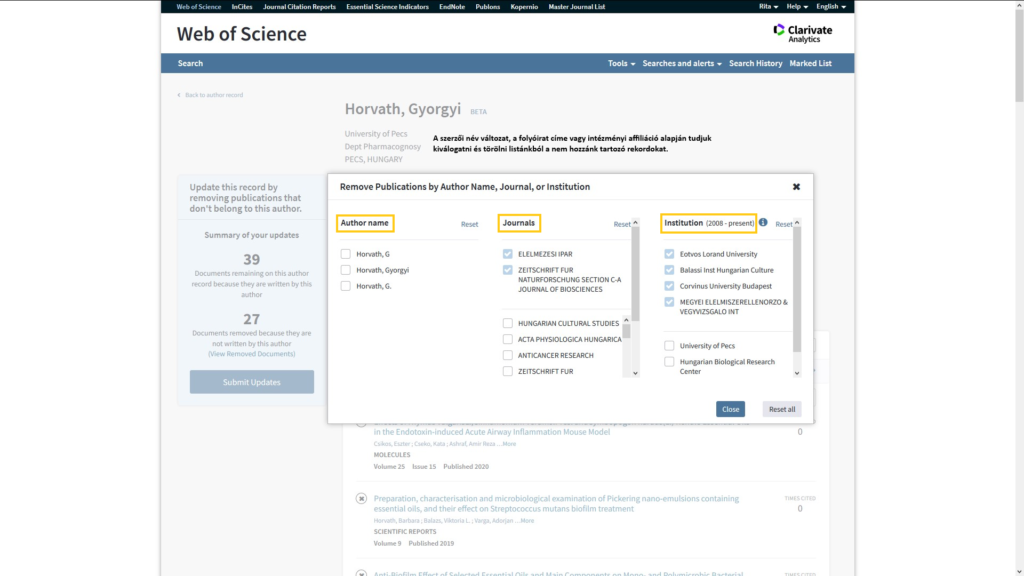Uncheck the Corvinus University Budapest checkbox
Viewport: 1024px width, 576px height.
(669, 286)
